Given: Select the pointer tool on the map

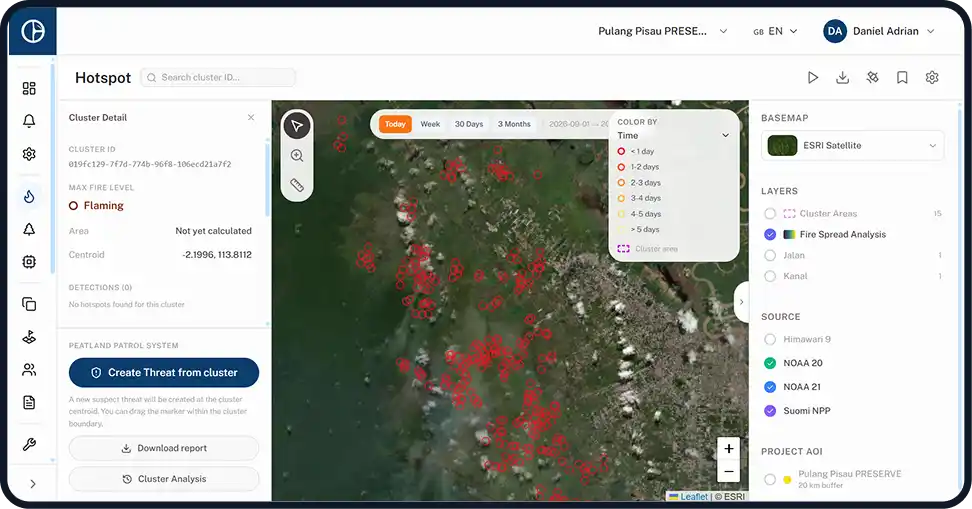Looking at the screenshot, I should point(297,126).
